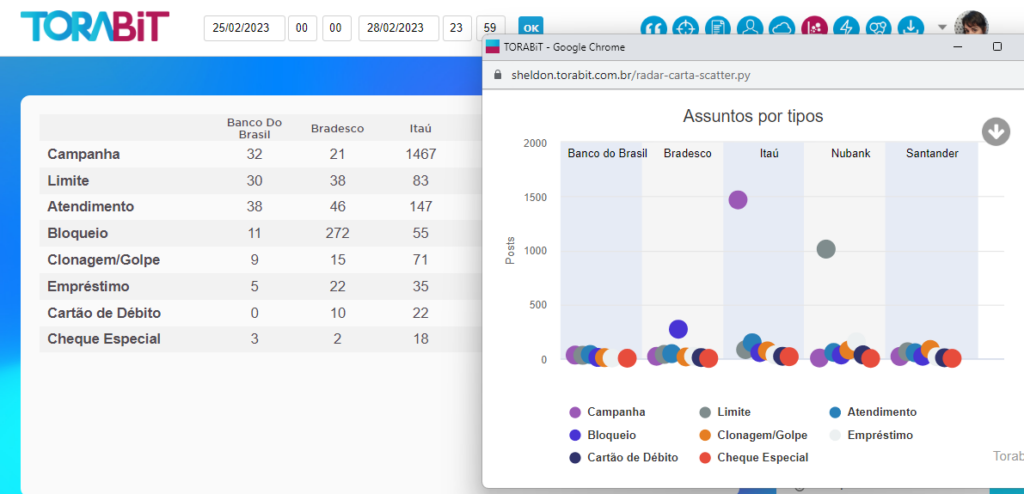Click the red Banco do Brasil Cheque Especial point
The image size is (1024, 494).
point(627,358)
